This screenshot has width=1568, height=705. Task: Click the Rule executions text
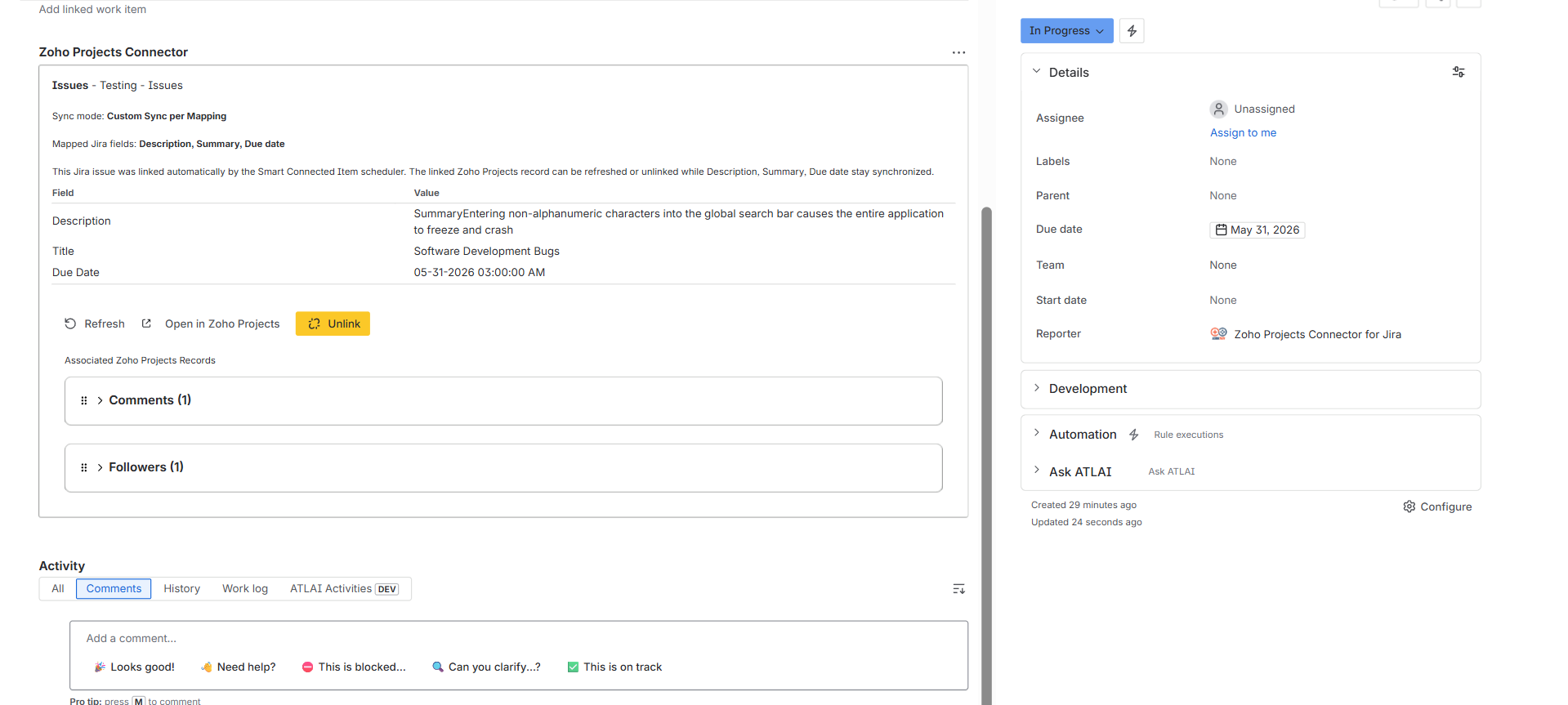coord(1188,435)
